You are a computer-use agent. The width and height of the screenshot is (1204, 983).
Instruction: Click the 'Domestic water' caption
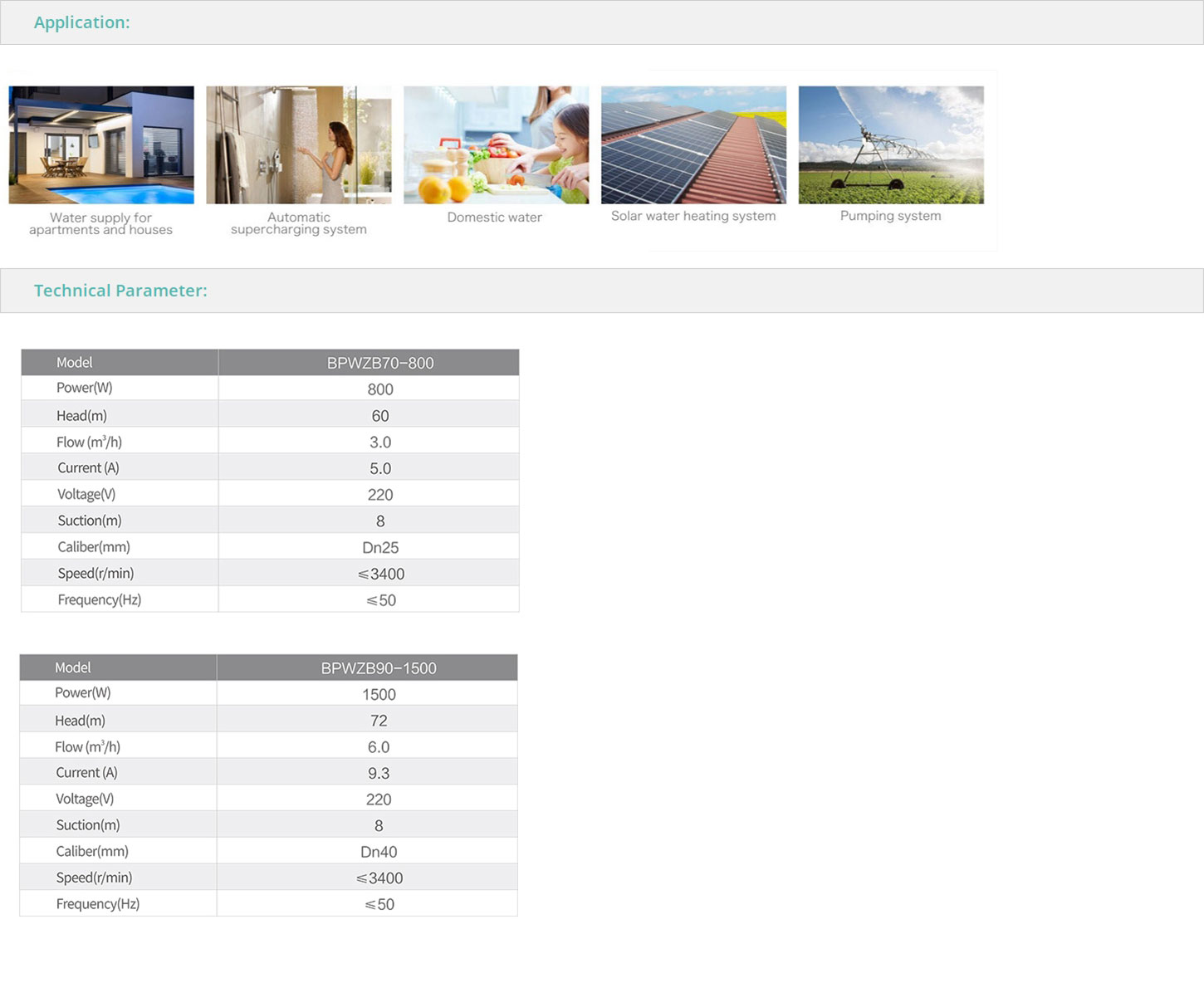[494, 218]
